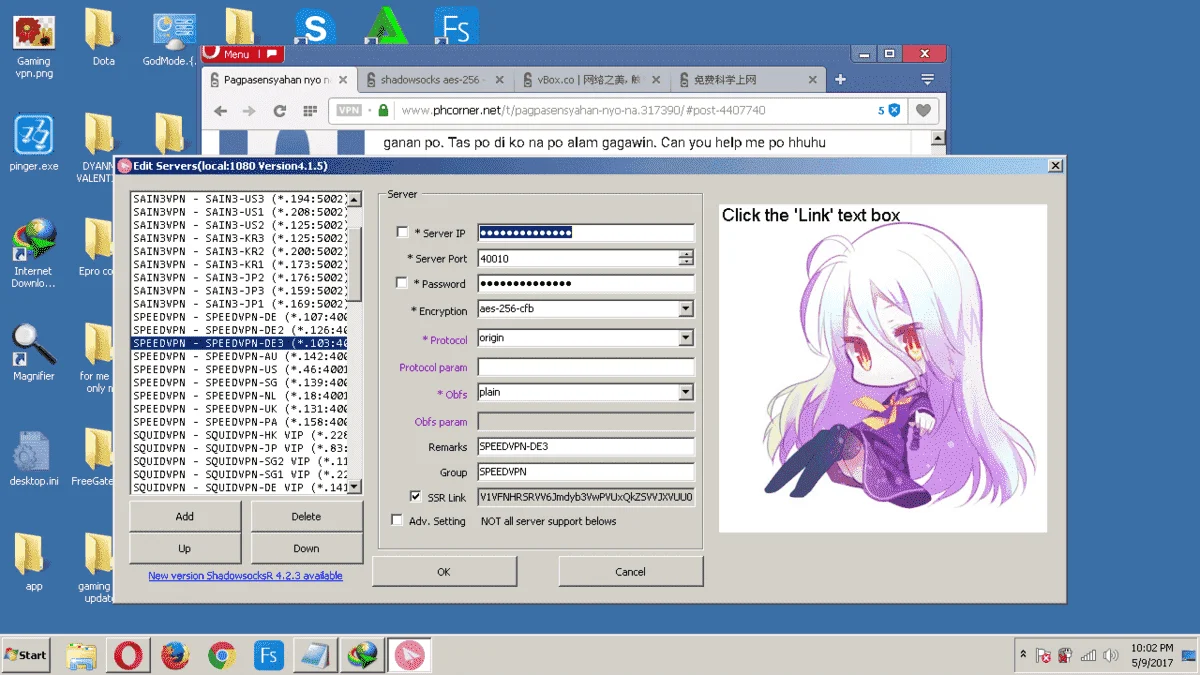Reload the page in Opera
The width and height of the screenshot is (1200, 675).
pyautogui.click(x=280, y=111)
